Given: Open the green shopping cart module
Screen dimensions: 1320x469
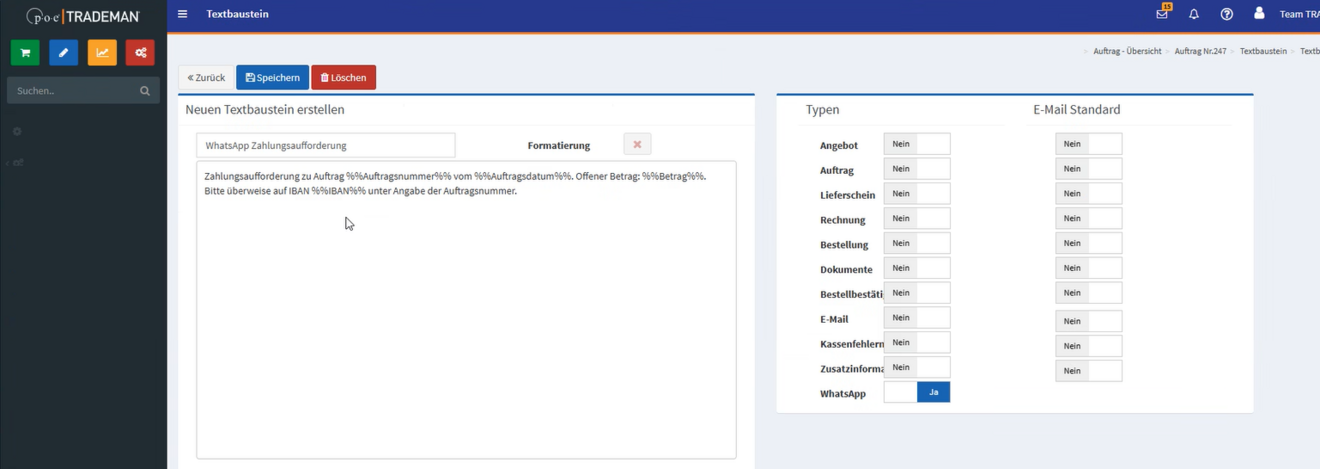Looking at the screenshot, I should pyautogui.click(x=25, y=52).
